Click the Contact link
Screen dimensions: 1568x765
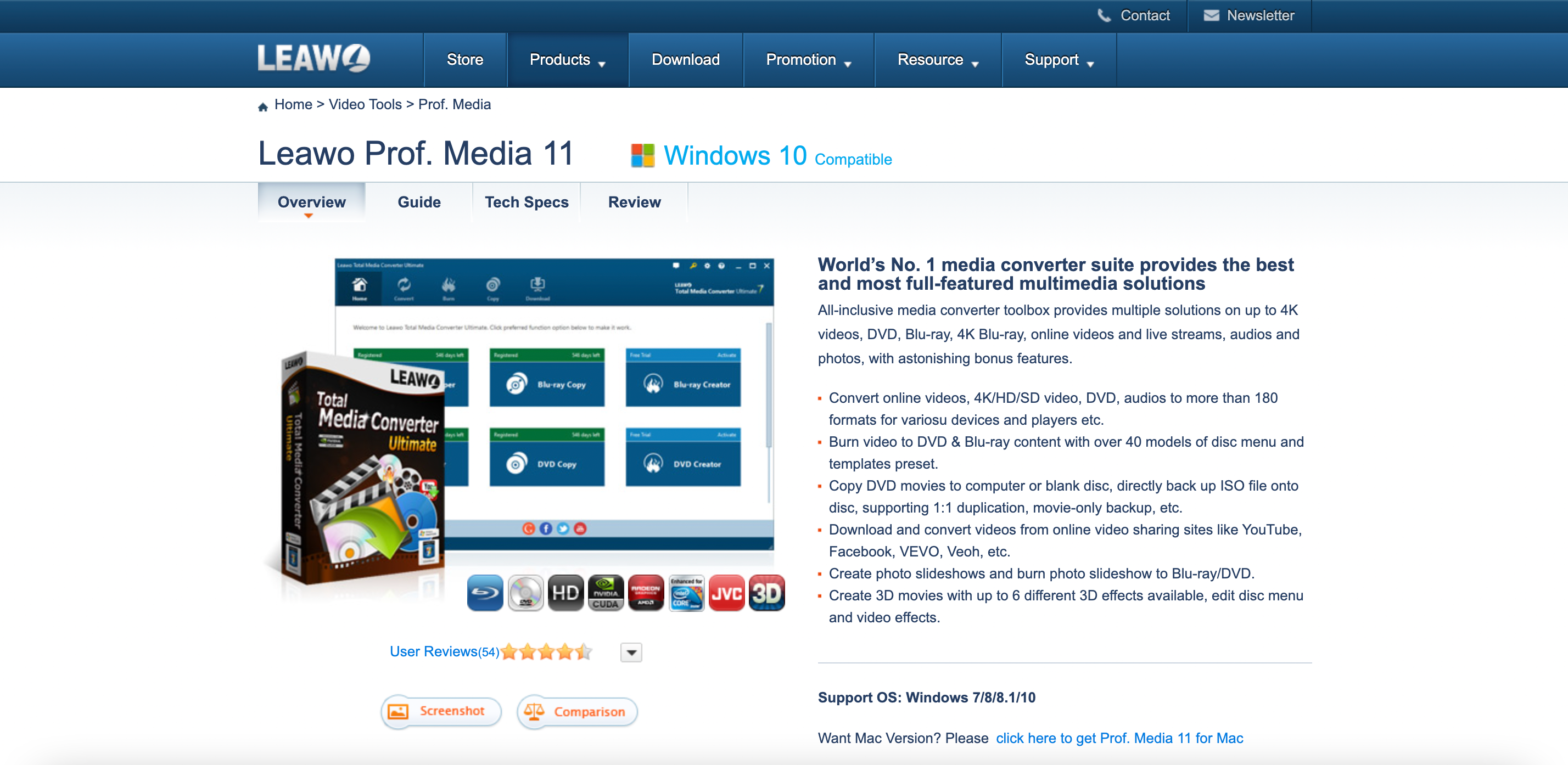tap(1145, 15)
